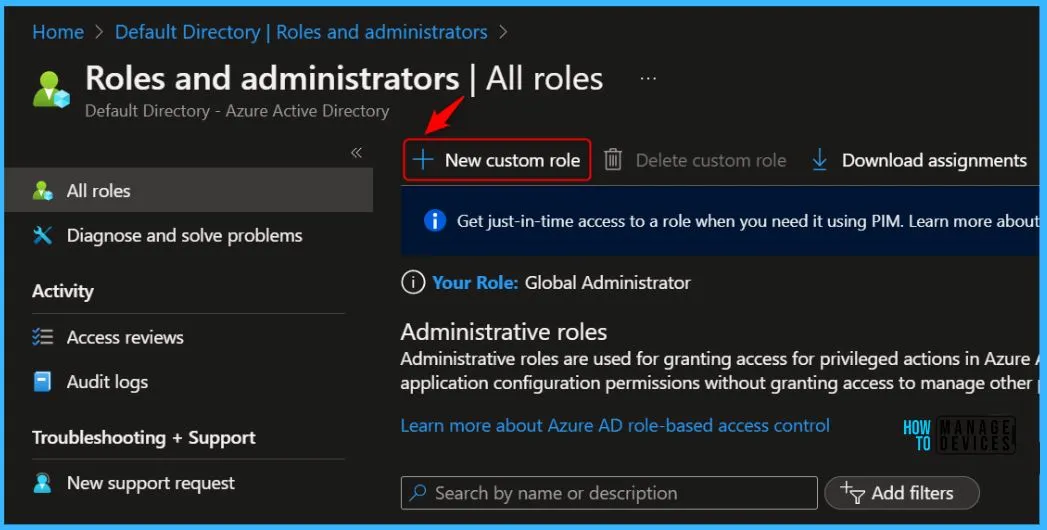Click the search magnifier icon
The height and width of the screenshot is (530, 1047).
pyautogui.click(x=418, y=493)
